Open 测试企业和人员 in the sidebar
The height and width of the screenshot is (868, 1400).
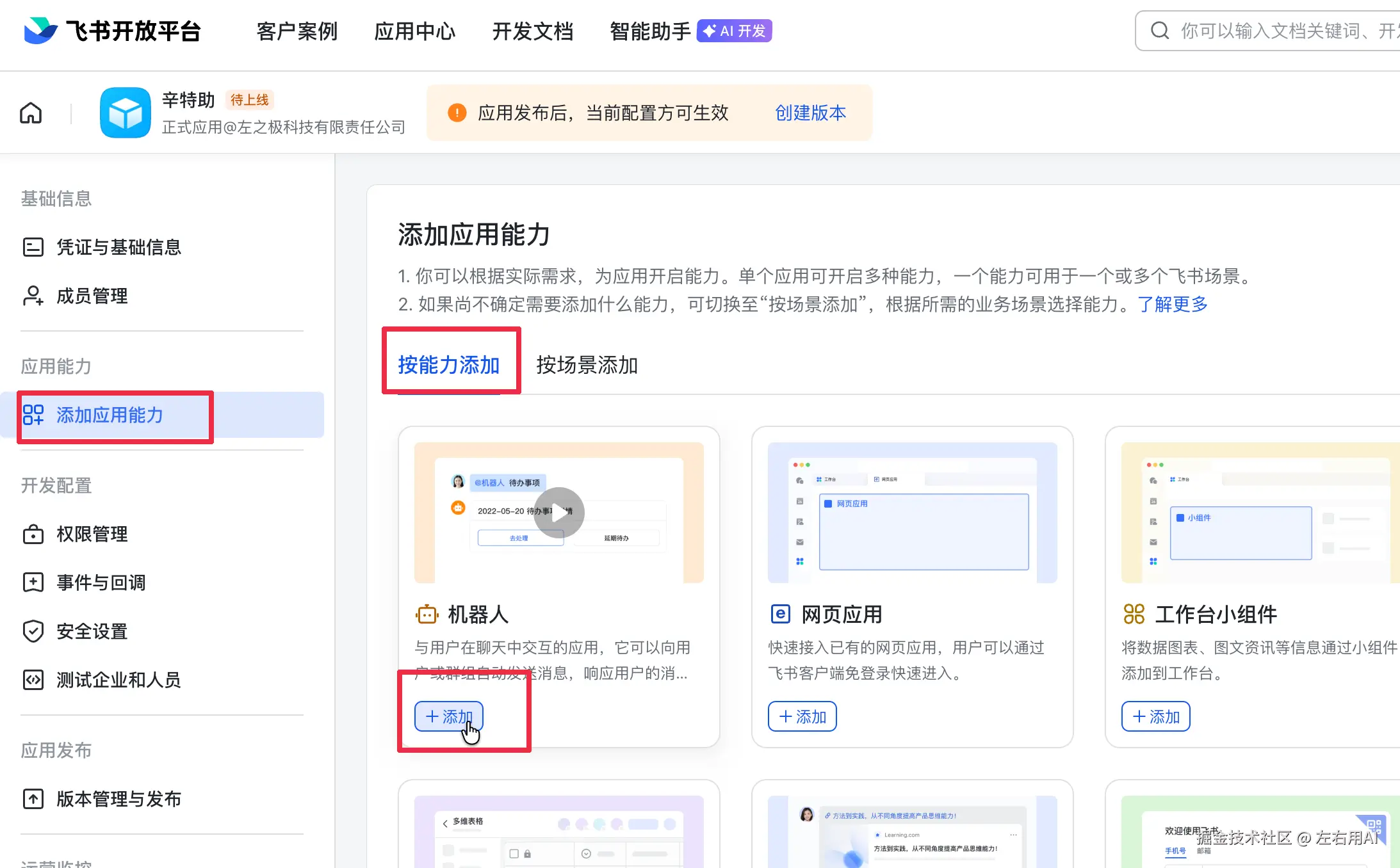[x=118, y=680]
